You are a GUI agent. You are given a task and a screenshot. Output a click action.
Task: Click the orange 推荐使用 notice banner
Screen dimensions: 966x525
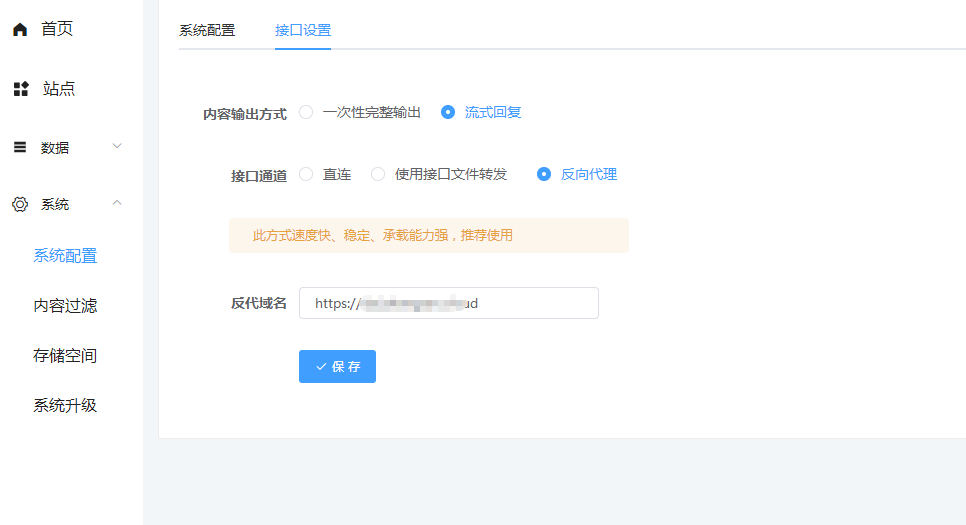pos(428,236)
